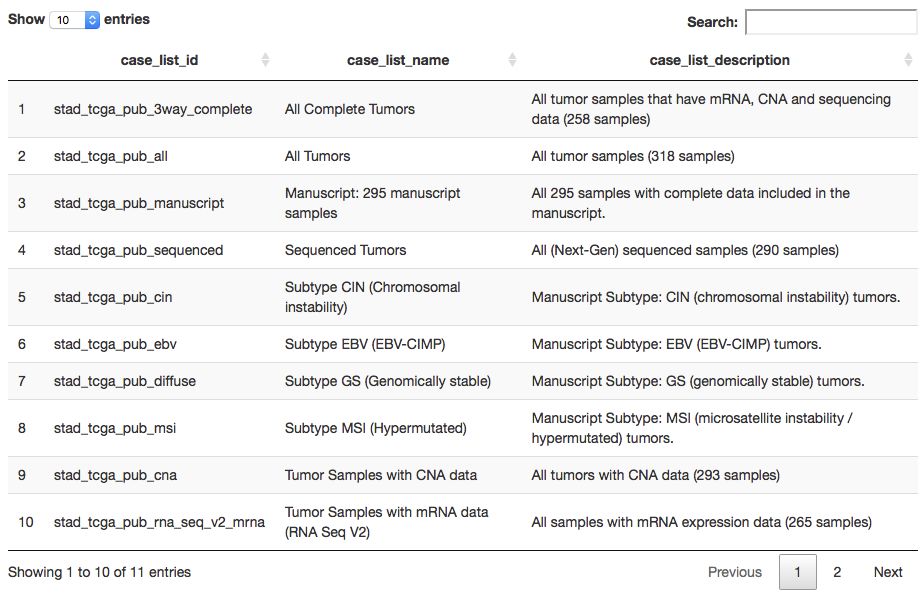Image resolution: width=921 pixels, height=593 pixels.
Task: Select row stad_tcga_pub_3way_complete
Action: tap(153, 109)
